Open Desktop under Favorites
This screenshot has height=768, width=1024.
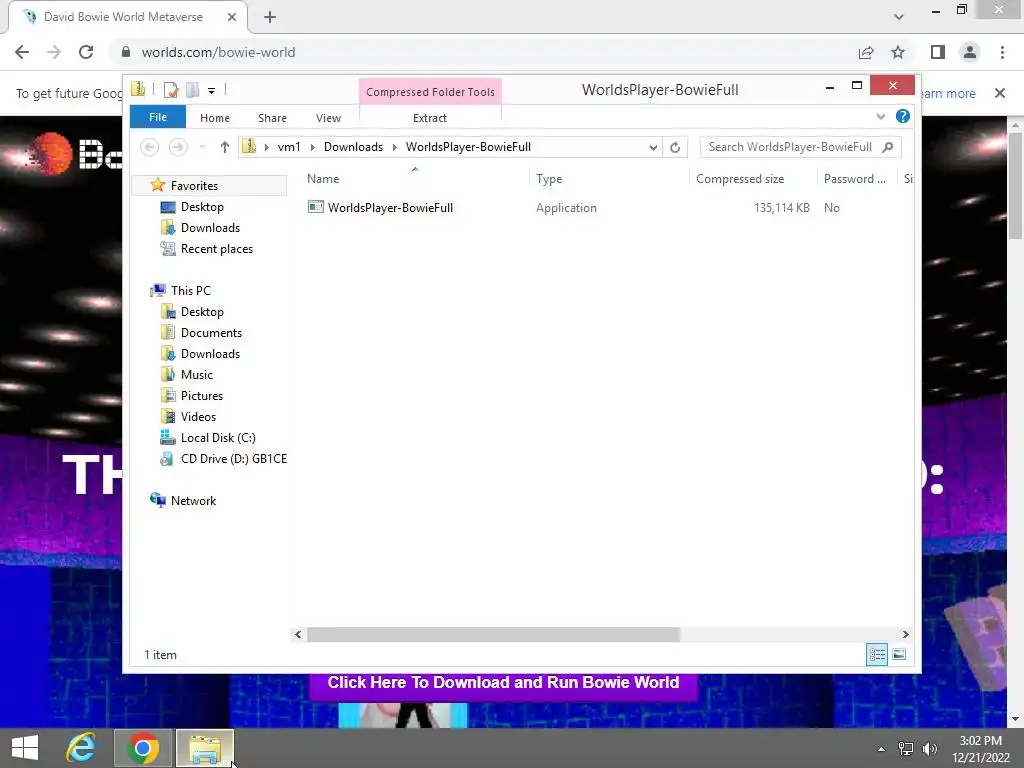pos(202,207)
